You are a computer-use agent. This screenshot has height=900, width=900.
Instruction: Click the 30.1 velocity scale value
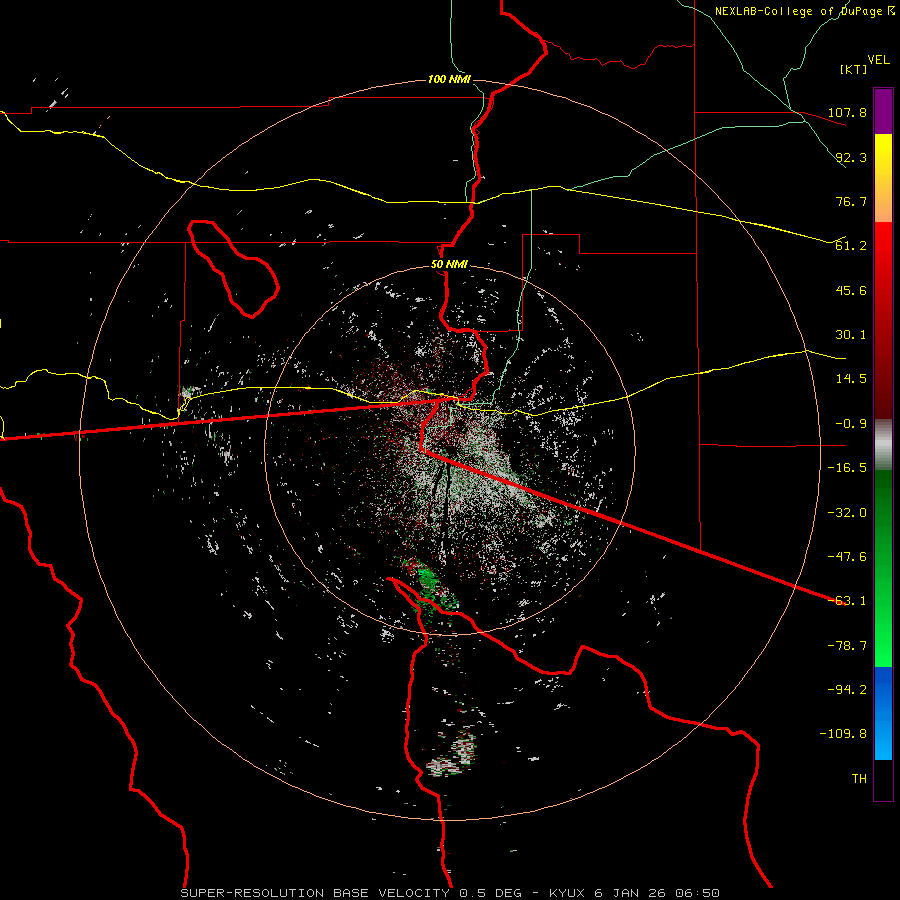[851, 335]
